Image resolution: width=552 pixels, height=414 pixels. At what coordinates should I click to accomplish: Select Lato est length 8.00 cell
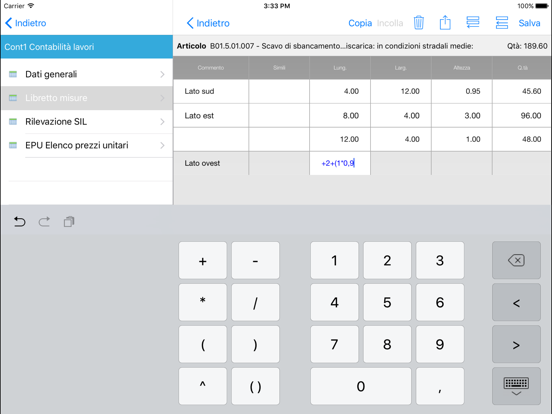340,115
